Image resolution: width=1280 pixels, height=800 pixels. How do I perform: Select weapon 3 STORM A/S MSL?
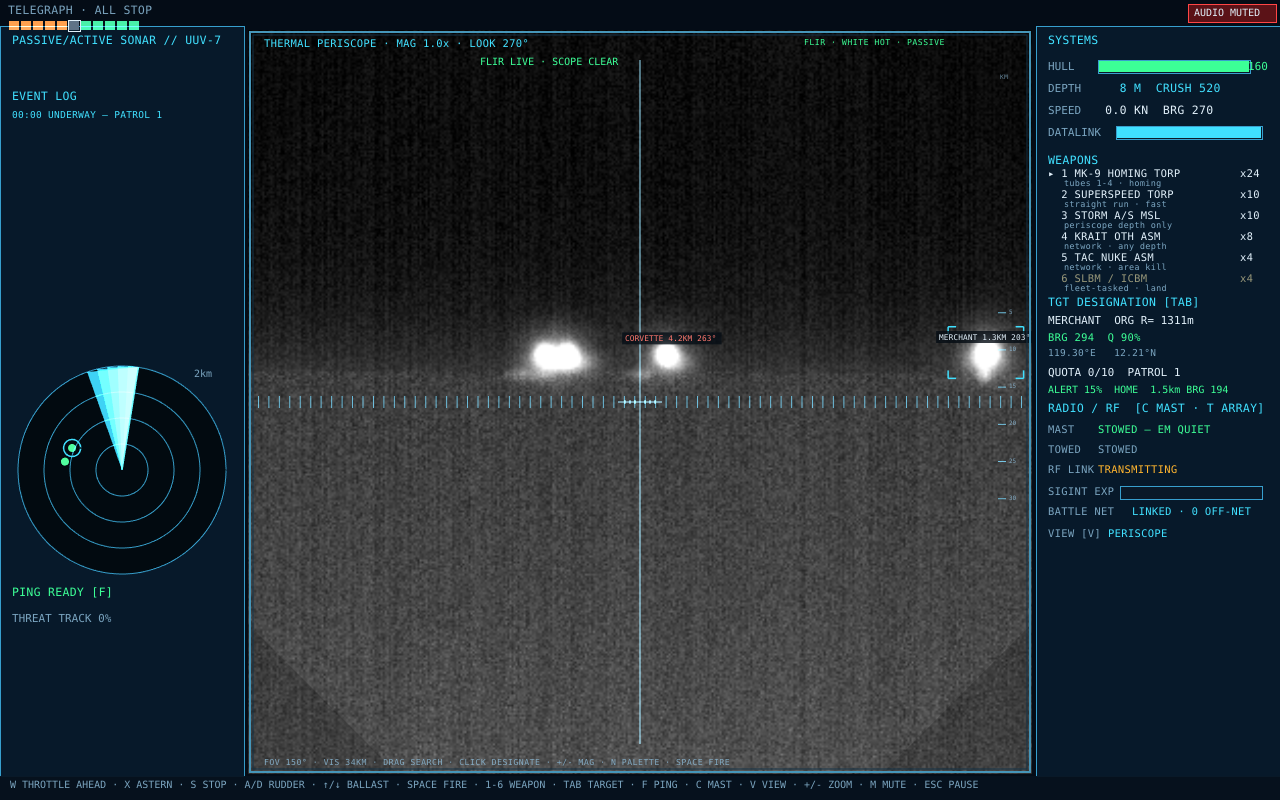(1111, 216)
